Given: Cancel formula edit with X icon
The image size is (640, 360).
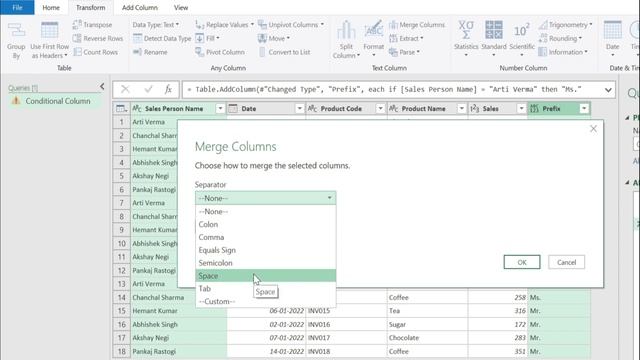Looking at the screenshot, I should 125,89.
